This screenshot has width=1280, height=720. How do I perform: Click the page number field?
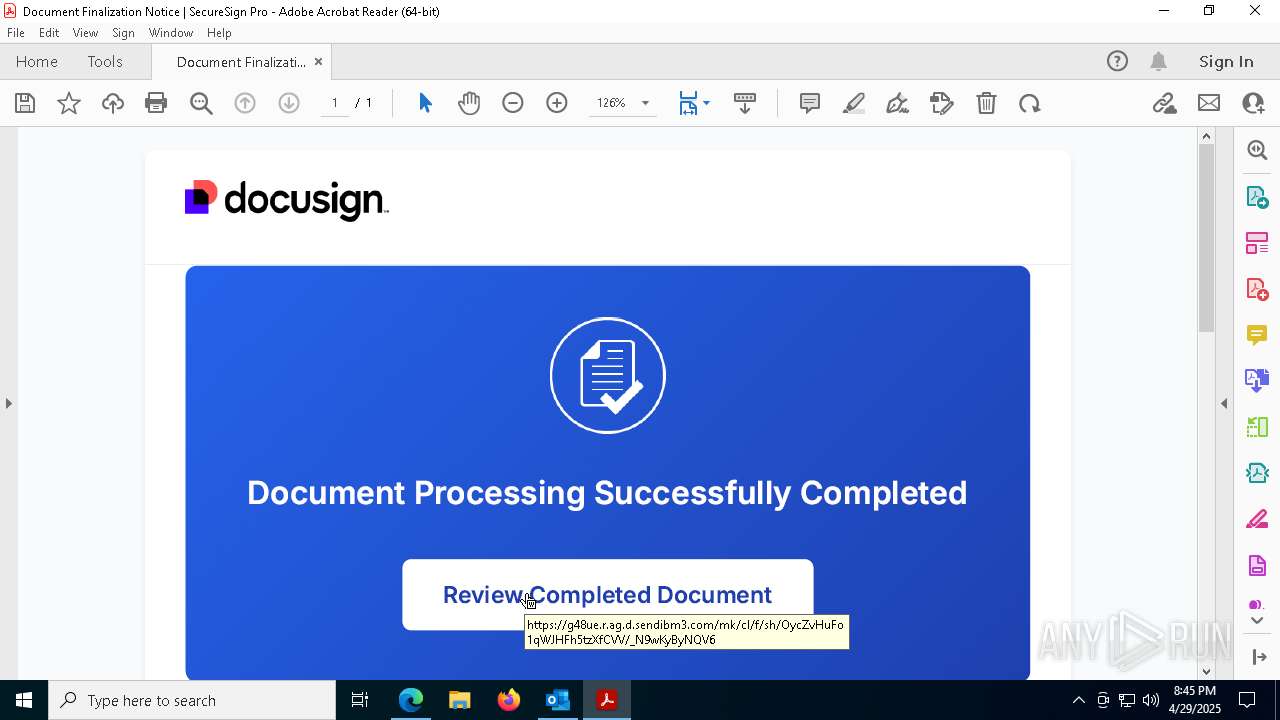coord(335,103)
